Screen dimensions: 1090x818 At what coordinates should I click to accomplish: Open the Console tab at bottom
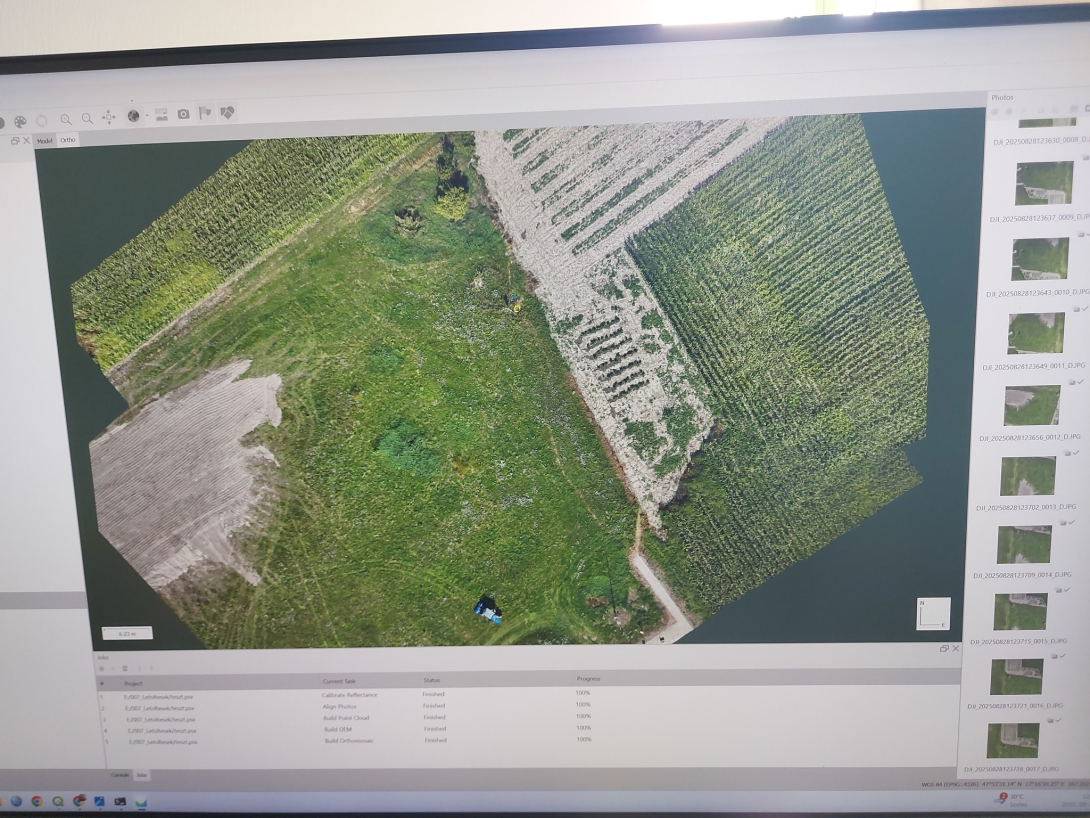[119, 775]
